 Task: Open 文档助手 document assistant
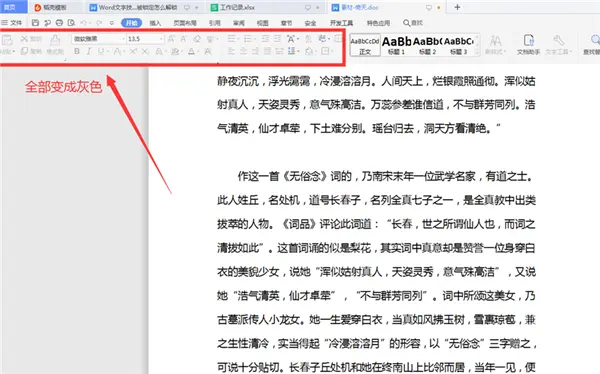tap(528, 45)
